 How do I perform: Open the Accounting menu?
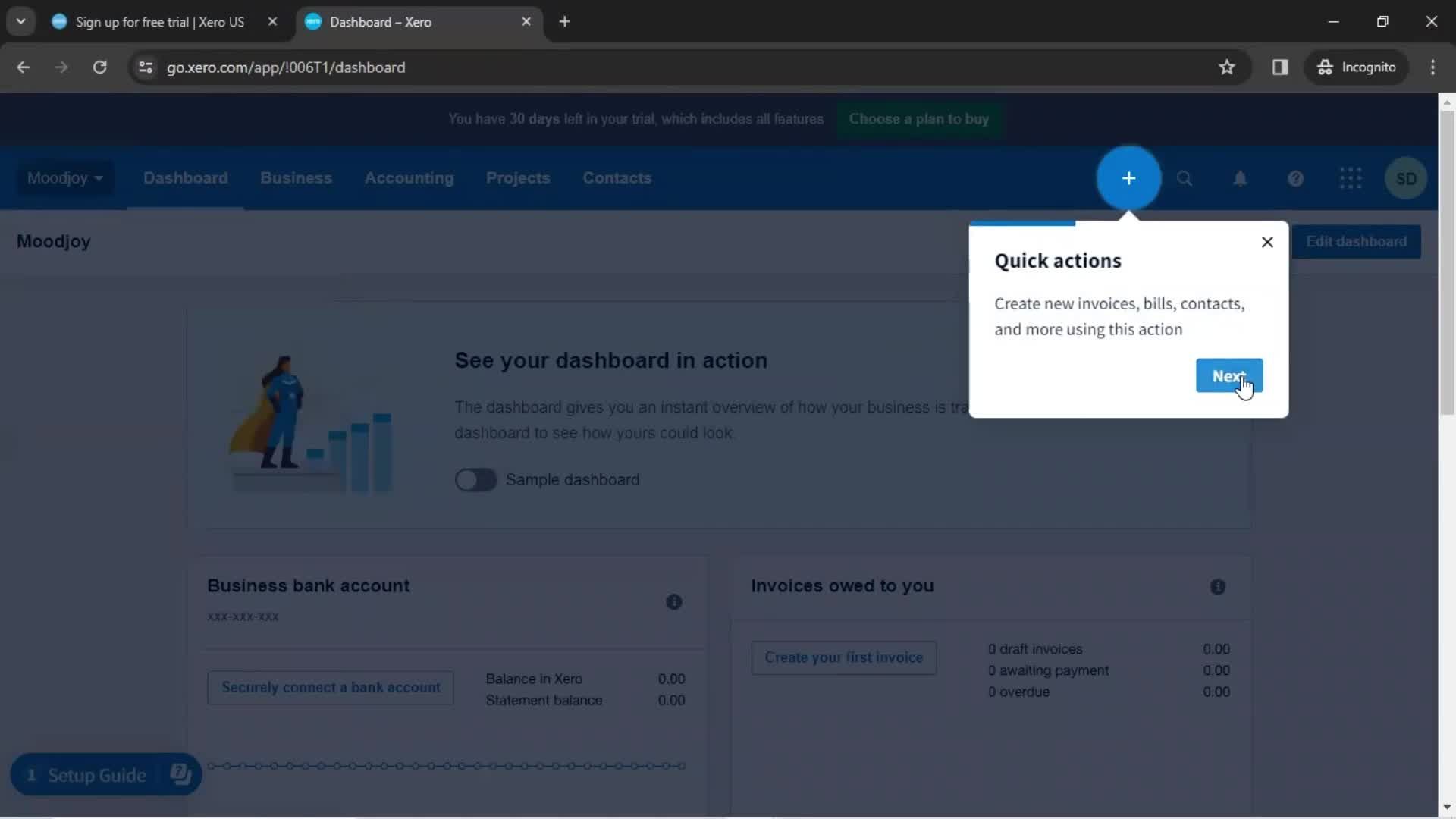pos(409,178)
